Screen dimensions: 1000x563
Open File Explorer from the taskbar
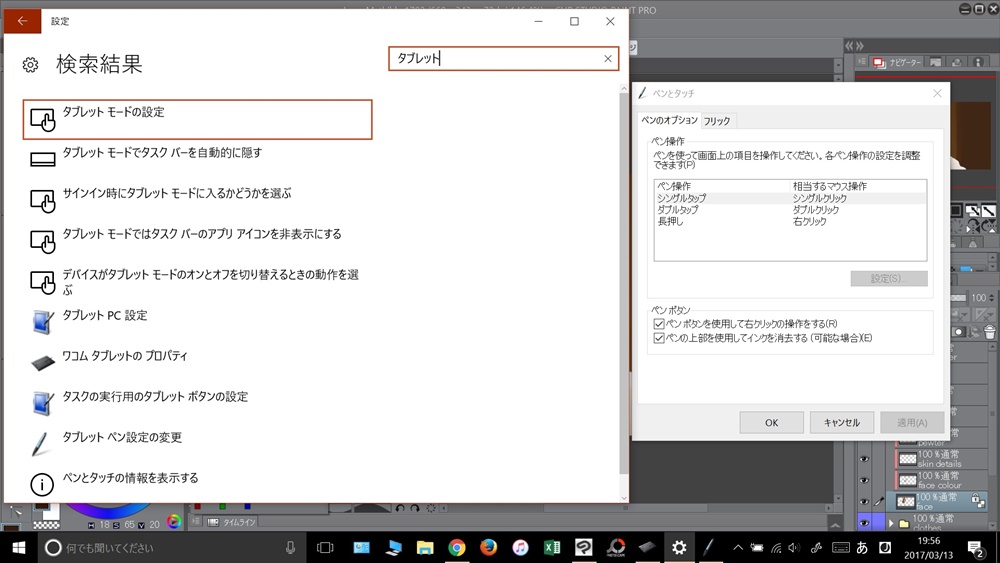click(424, 547)
